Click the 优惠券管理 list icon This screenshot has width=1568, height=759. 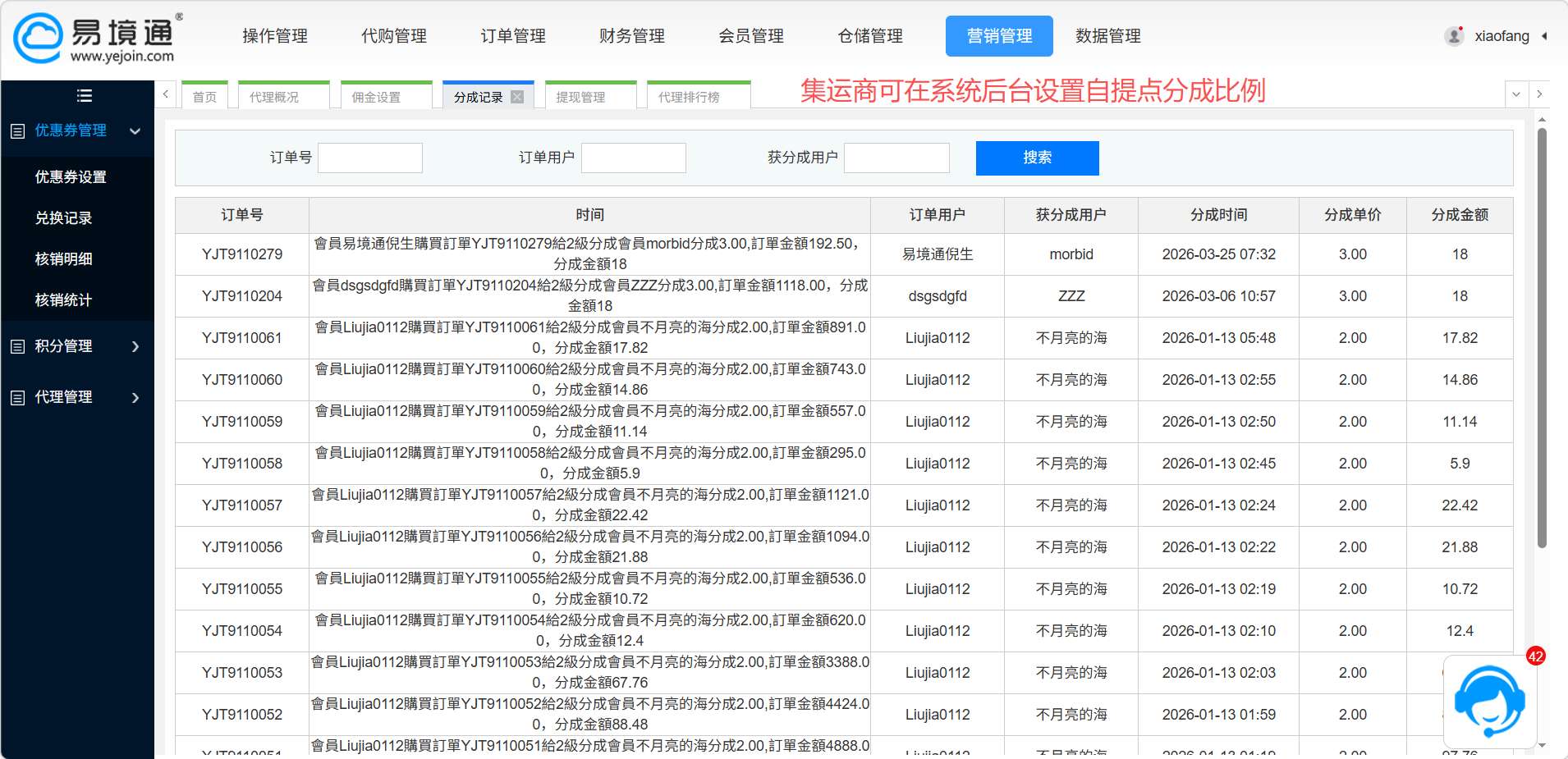pos(17,131)
